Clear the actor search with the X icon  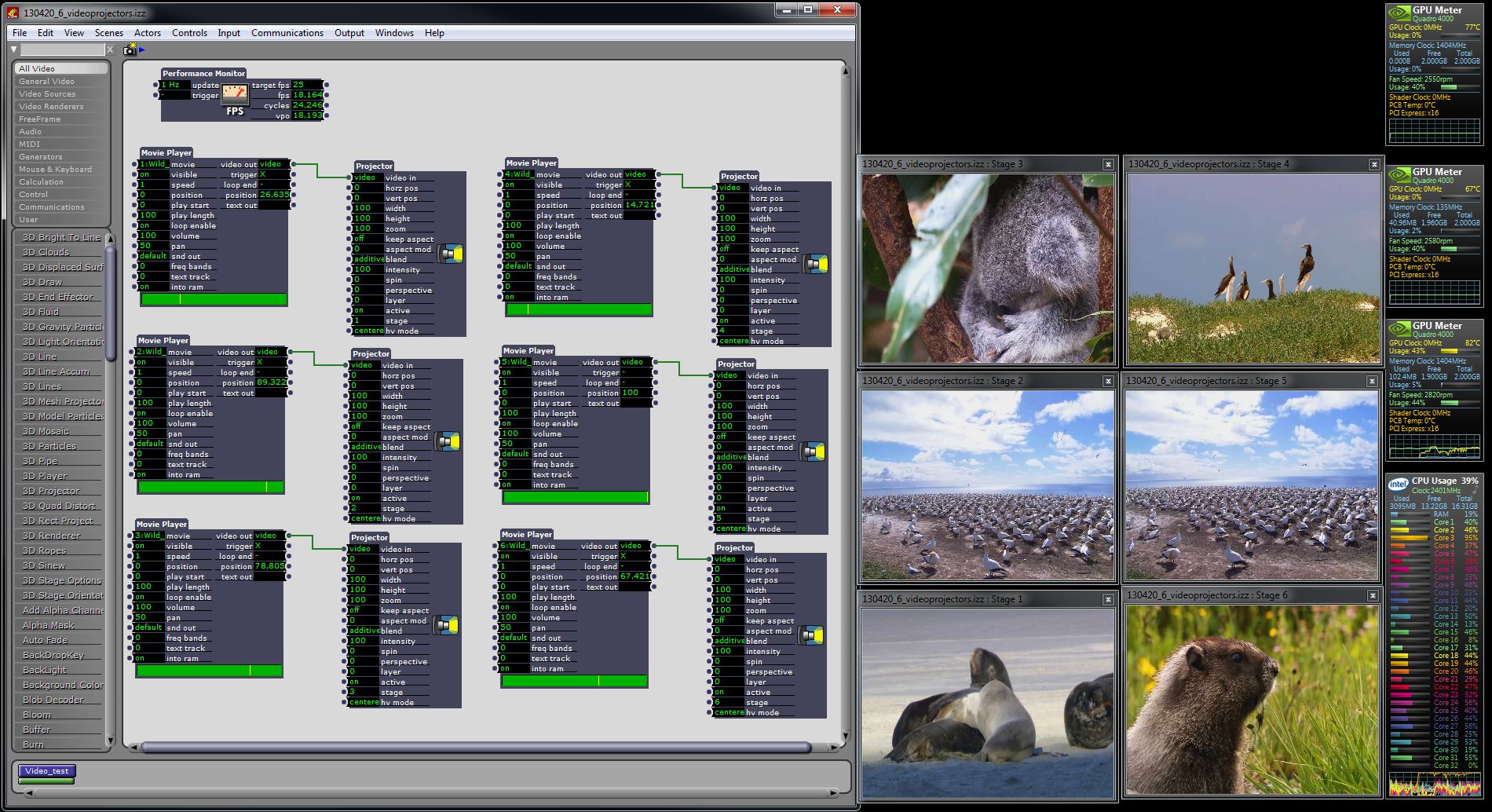(x=110, y=49)
